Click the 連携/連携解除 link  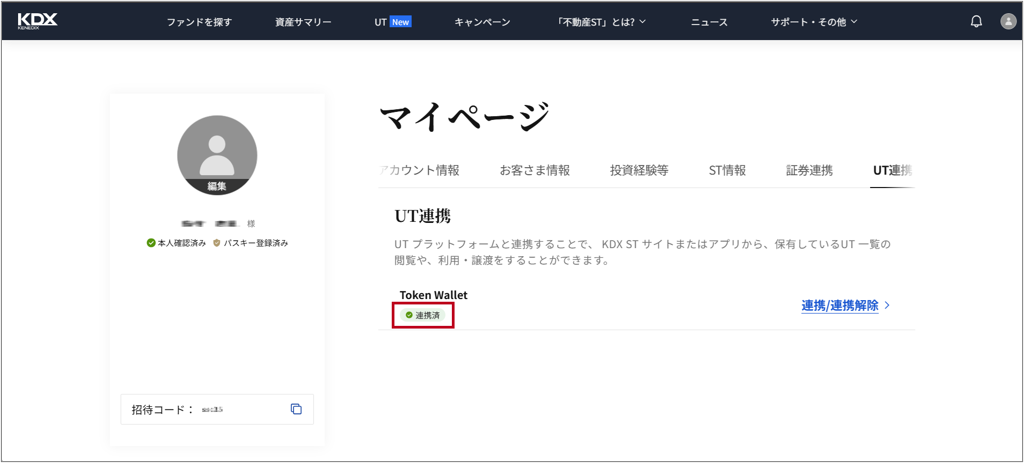[x=840, y=306]
